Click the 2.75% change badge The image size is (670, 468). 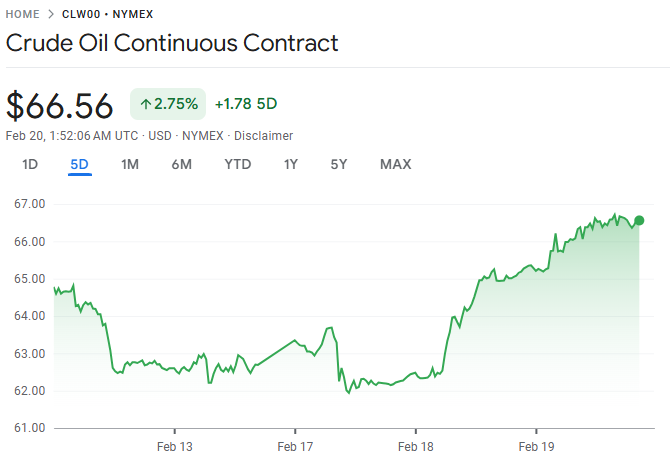(168, 104)
